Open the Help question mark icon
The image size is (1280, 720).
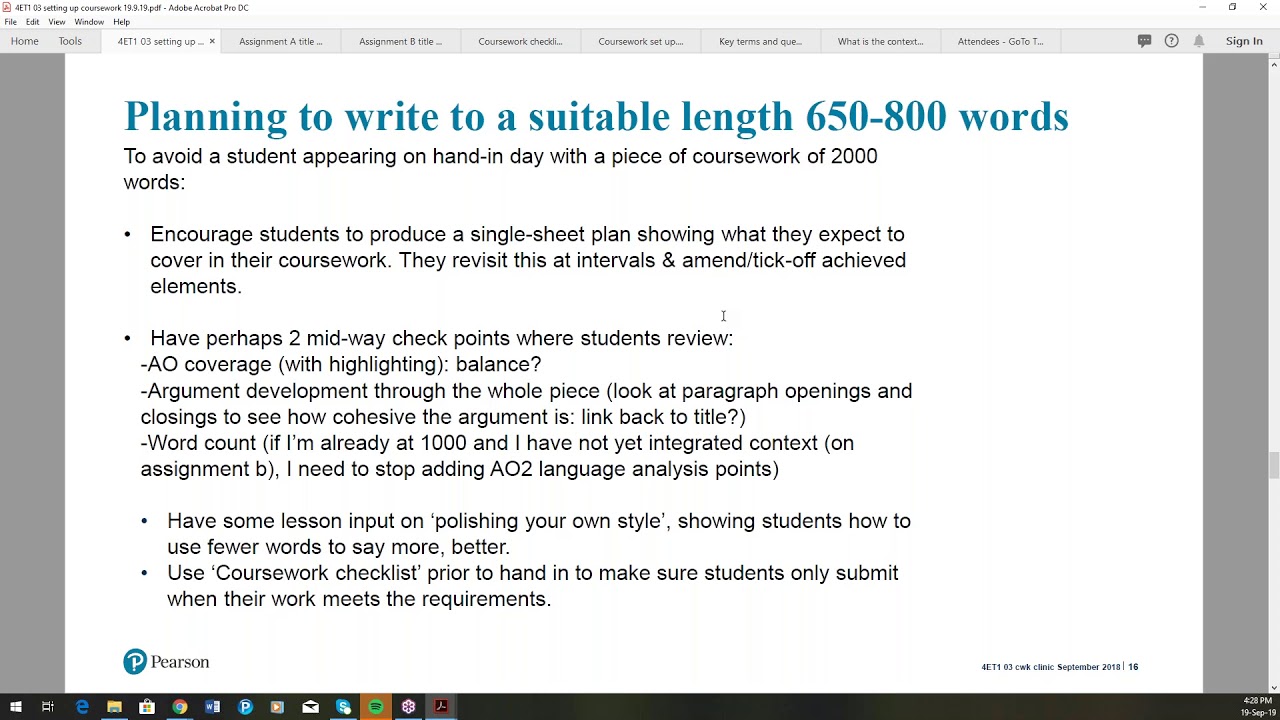(x=1171, y=41)
